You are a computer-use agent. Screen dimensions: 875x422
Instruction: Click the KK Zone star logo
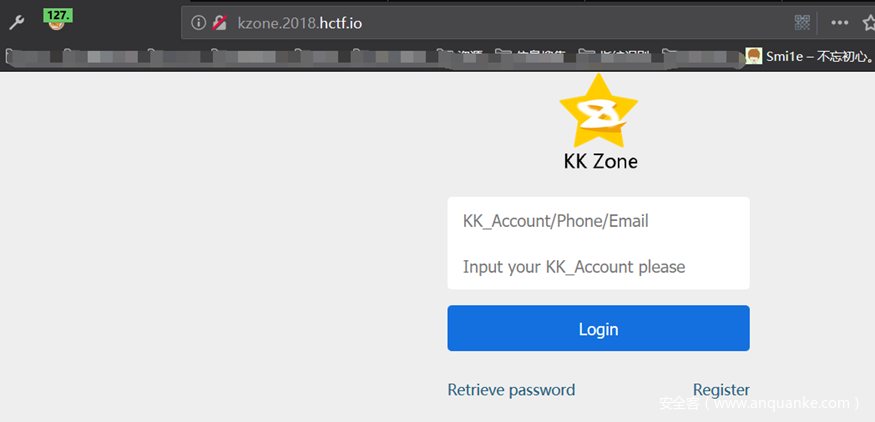pos(598,110)
